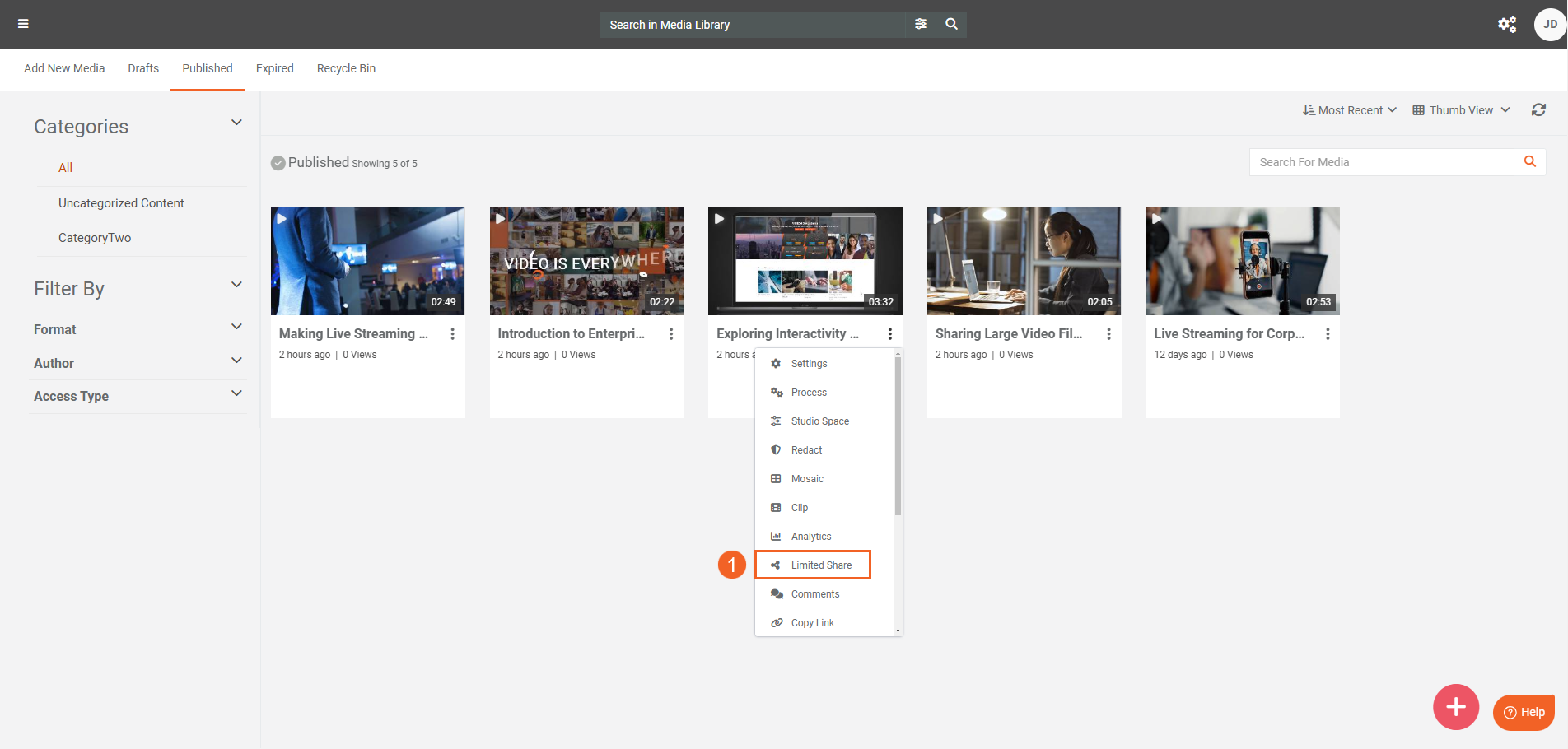
Task: Select the Uncategorized Content category
Action: 121,203
